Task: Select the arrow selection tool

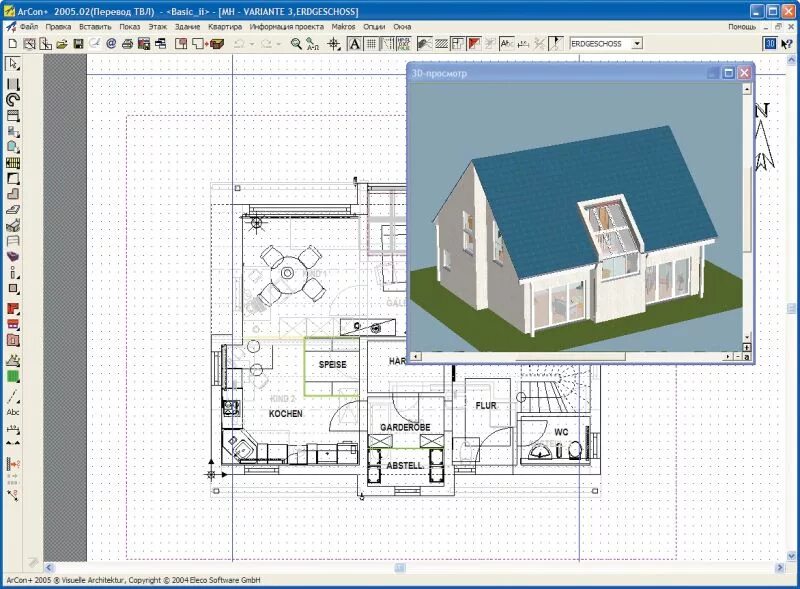Action: tap(13, 64)
